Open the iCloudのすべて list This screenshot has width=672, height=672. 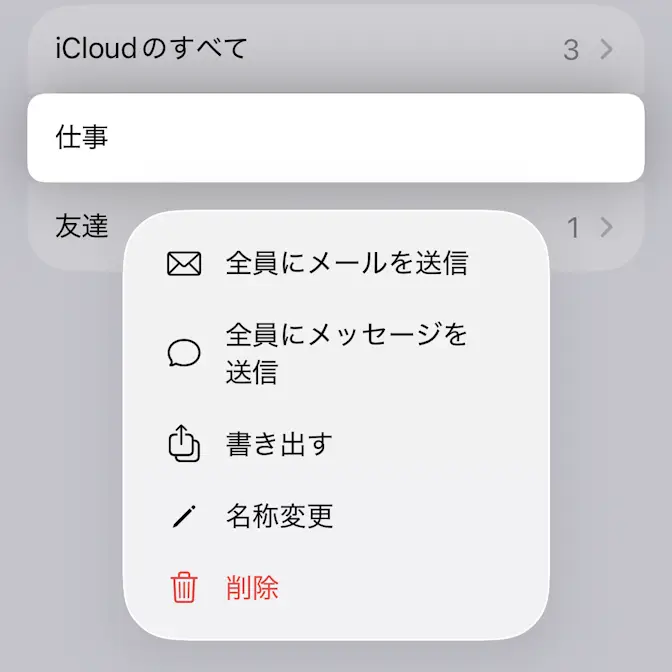click(152, 48)
